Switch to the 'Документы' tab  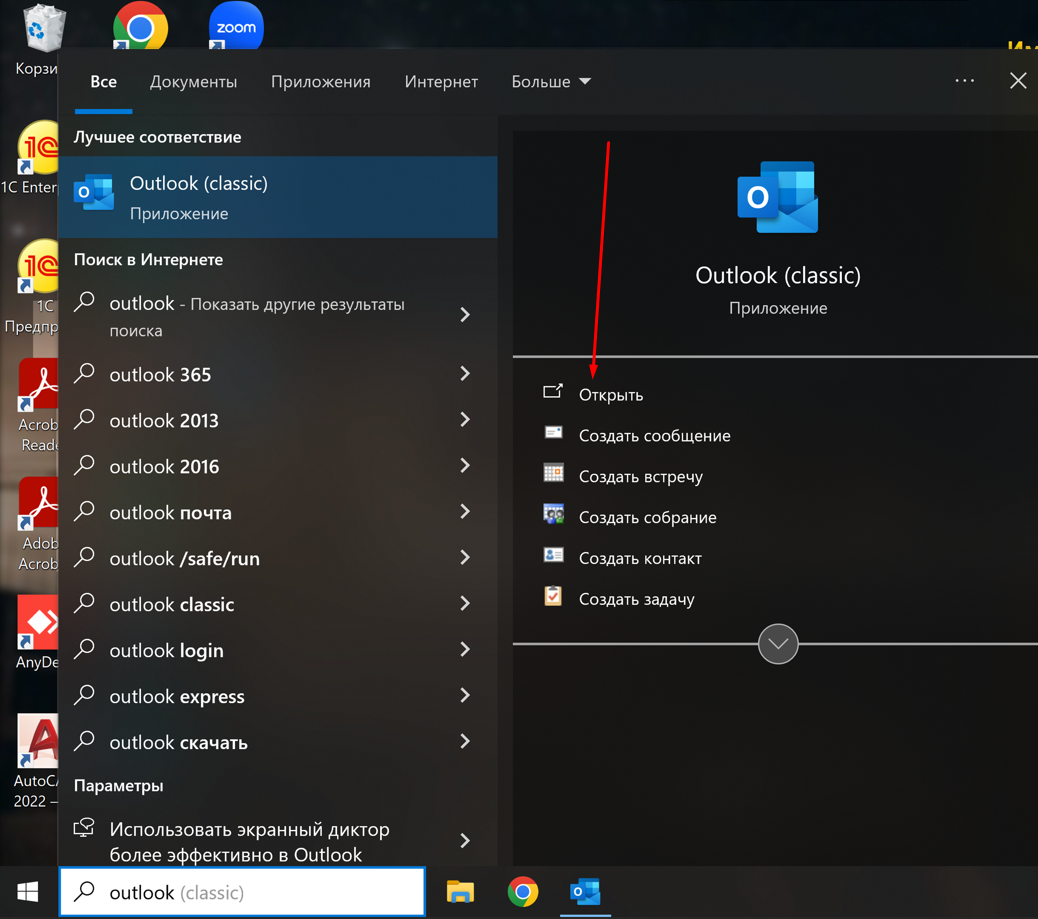(x=193, y=82)
